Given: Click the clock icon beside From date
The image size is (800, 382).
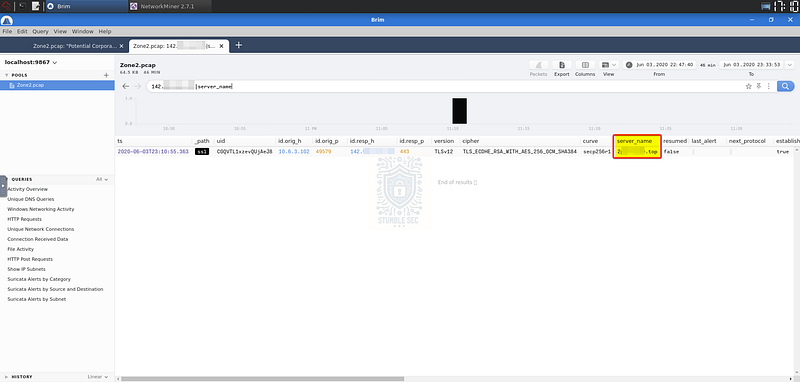Looking at the screenshot, I should pos(629,65).
